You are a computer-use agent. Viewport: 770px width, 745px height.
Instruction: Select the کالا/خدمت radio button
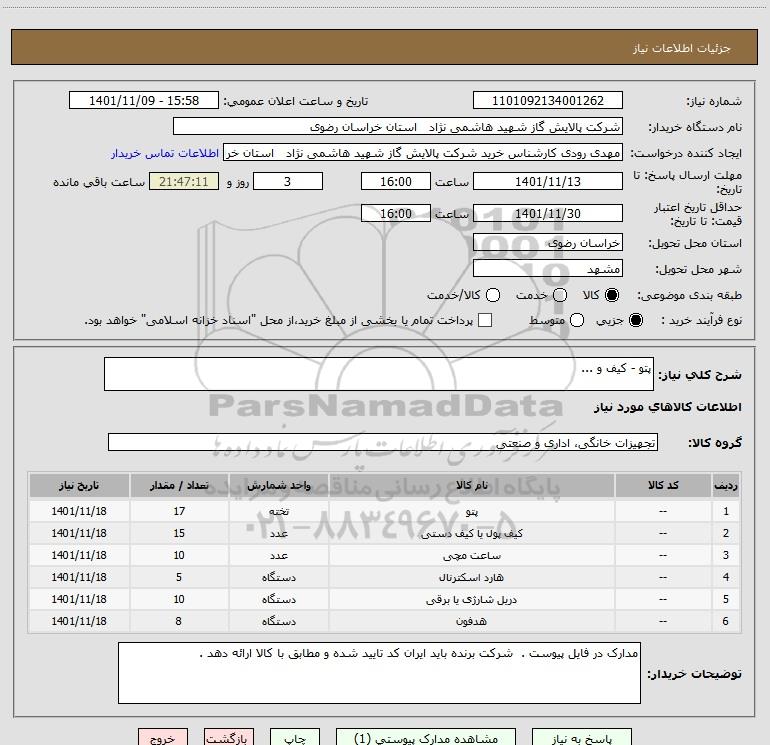(x=493, y=295)
